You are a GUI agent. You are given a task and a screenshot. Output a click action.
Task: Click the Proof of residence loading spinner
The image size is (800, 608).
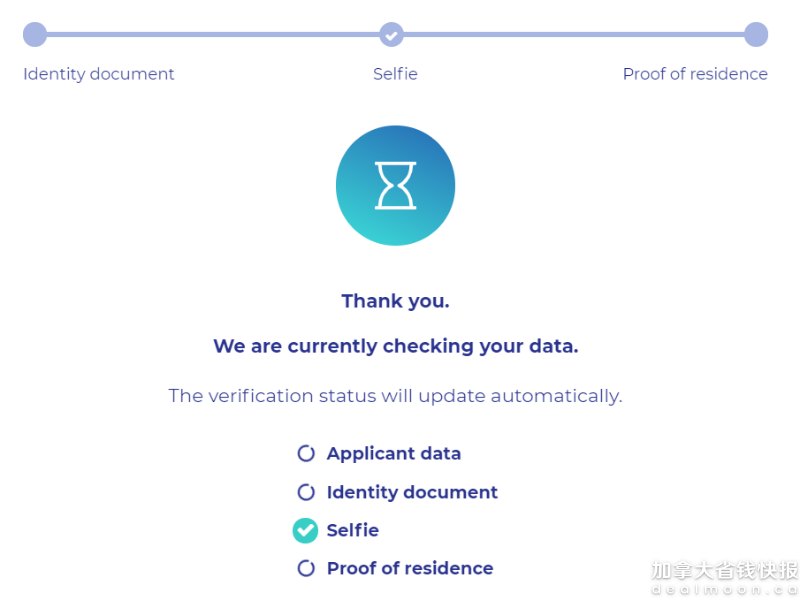tap(306, 568)
